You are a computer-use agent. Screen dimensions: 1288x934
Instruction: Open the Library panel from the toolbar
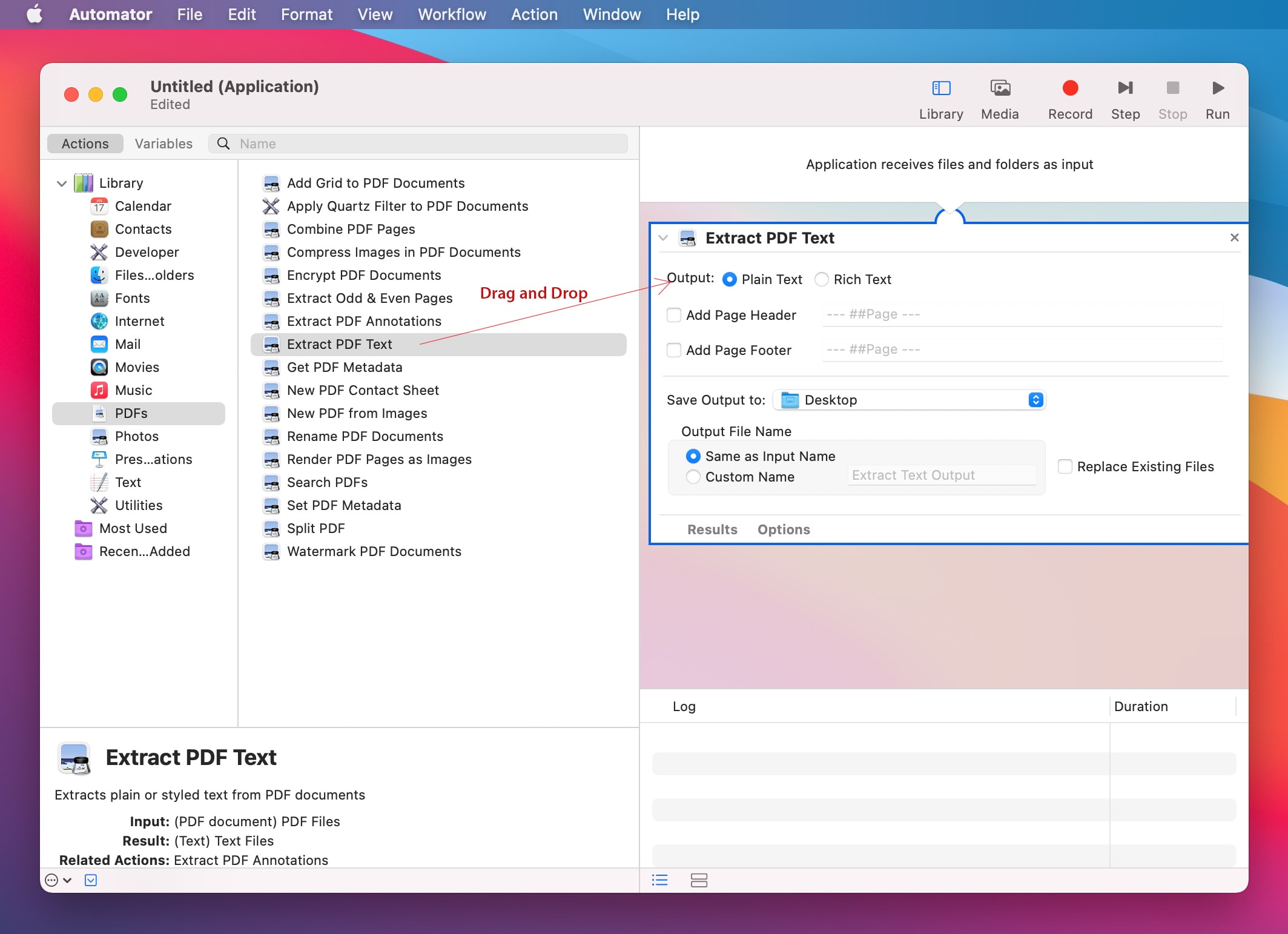(x=940, y=97)
